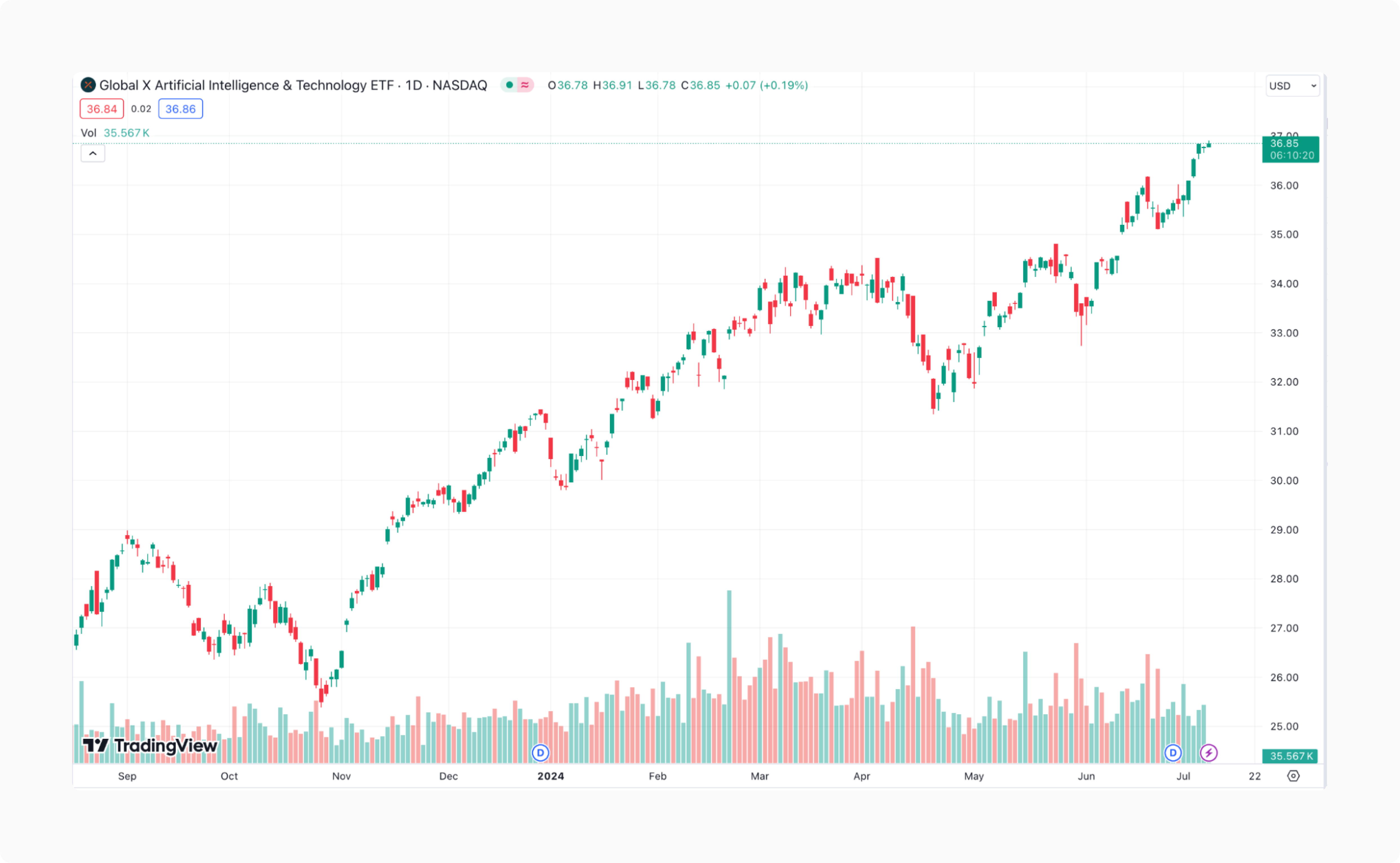Screen dimensions: 1400x863
Task: Click the change value +0.07 (+0.19%)
Action: point(767,86)
